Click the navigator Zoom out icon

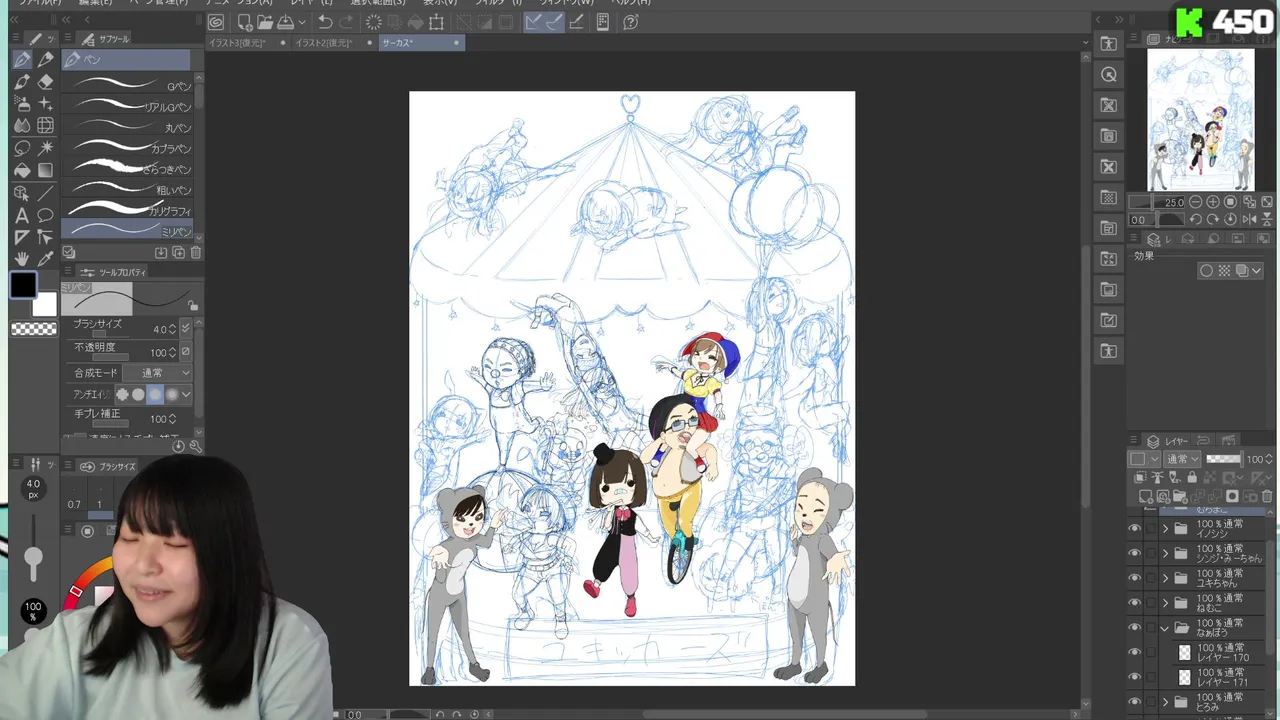pyautogui.click(x=1195, y=202)
